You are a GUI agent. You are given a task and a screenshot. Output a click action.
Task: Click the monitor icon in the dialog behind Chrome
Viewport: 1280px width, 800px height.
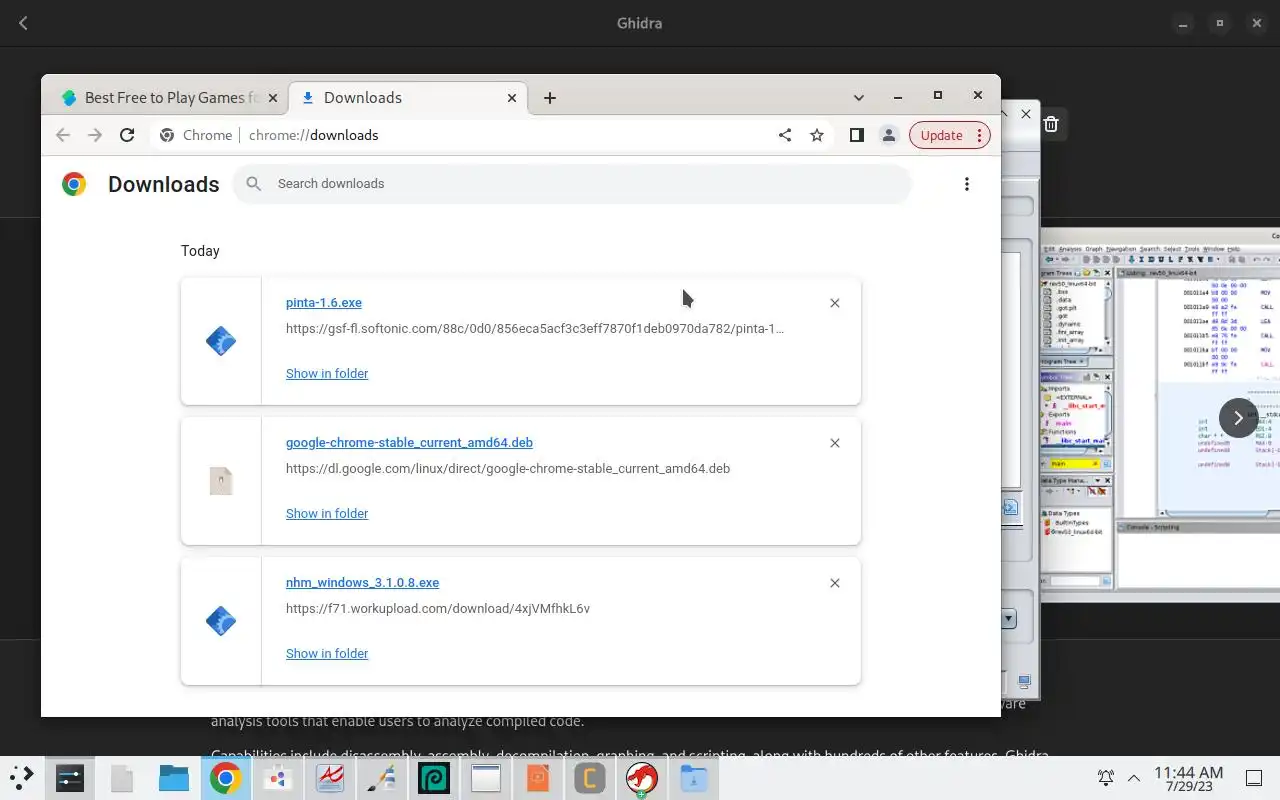(x=1024, y=682)
